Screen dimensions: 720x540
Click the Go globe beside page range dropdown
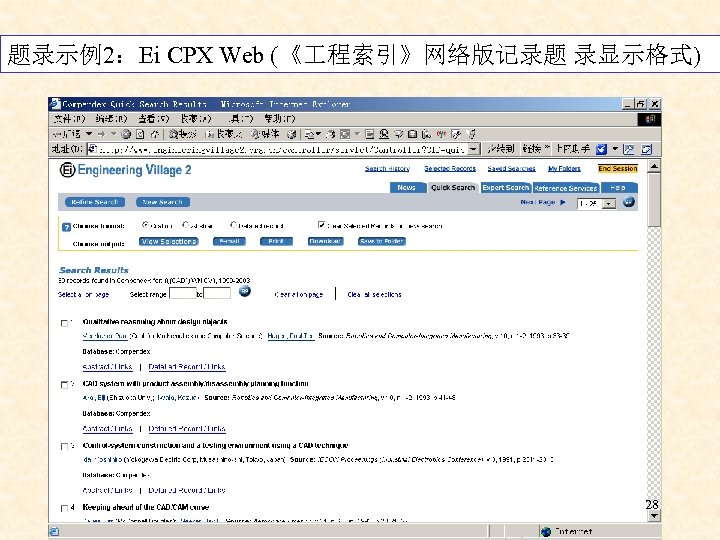[x=629, y=202]
